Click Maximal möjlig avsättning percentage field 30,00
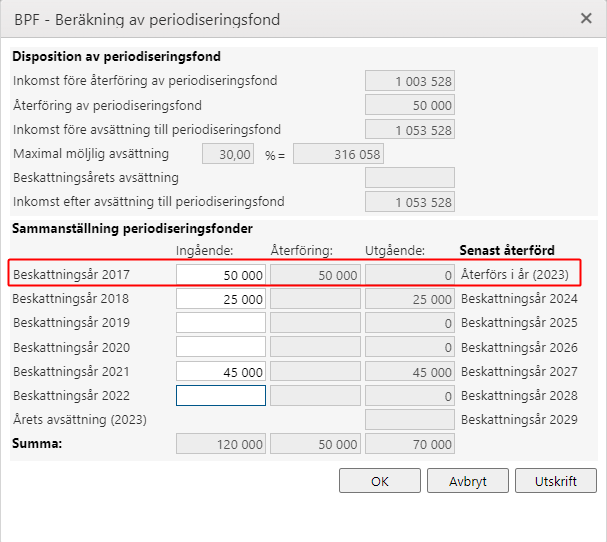The height and width of the screenshot is (542, 607). (228, 154)
